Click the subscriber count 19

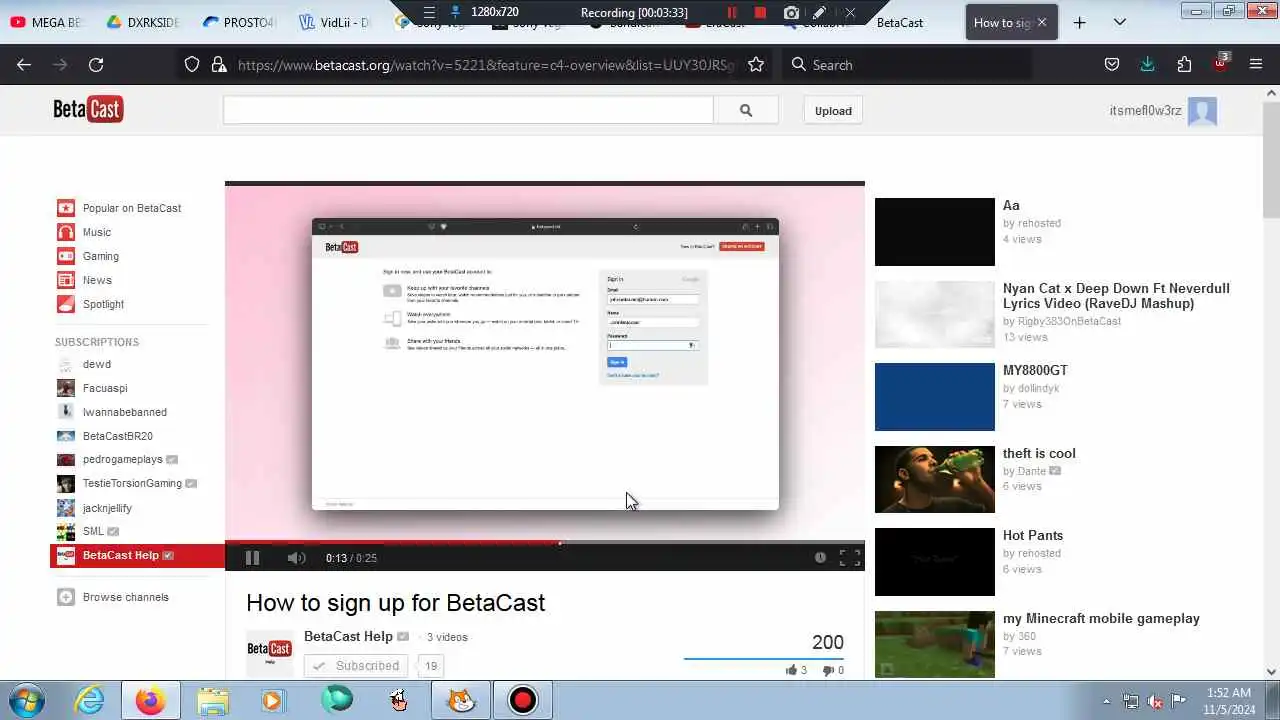tap(431, 666)
